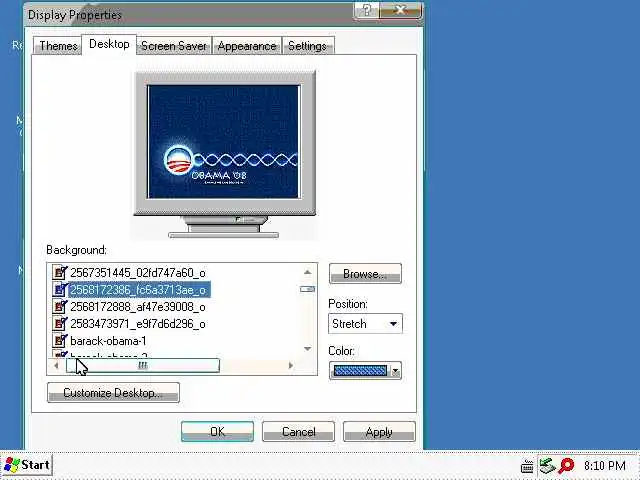Select background 2583473971_e9f7d6d296_o

coord(138,324)
